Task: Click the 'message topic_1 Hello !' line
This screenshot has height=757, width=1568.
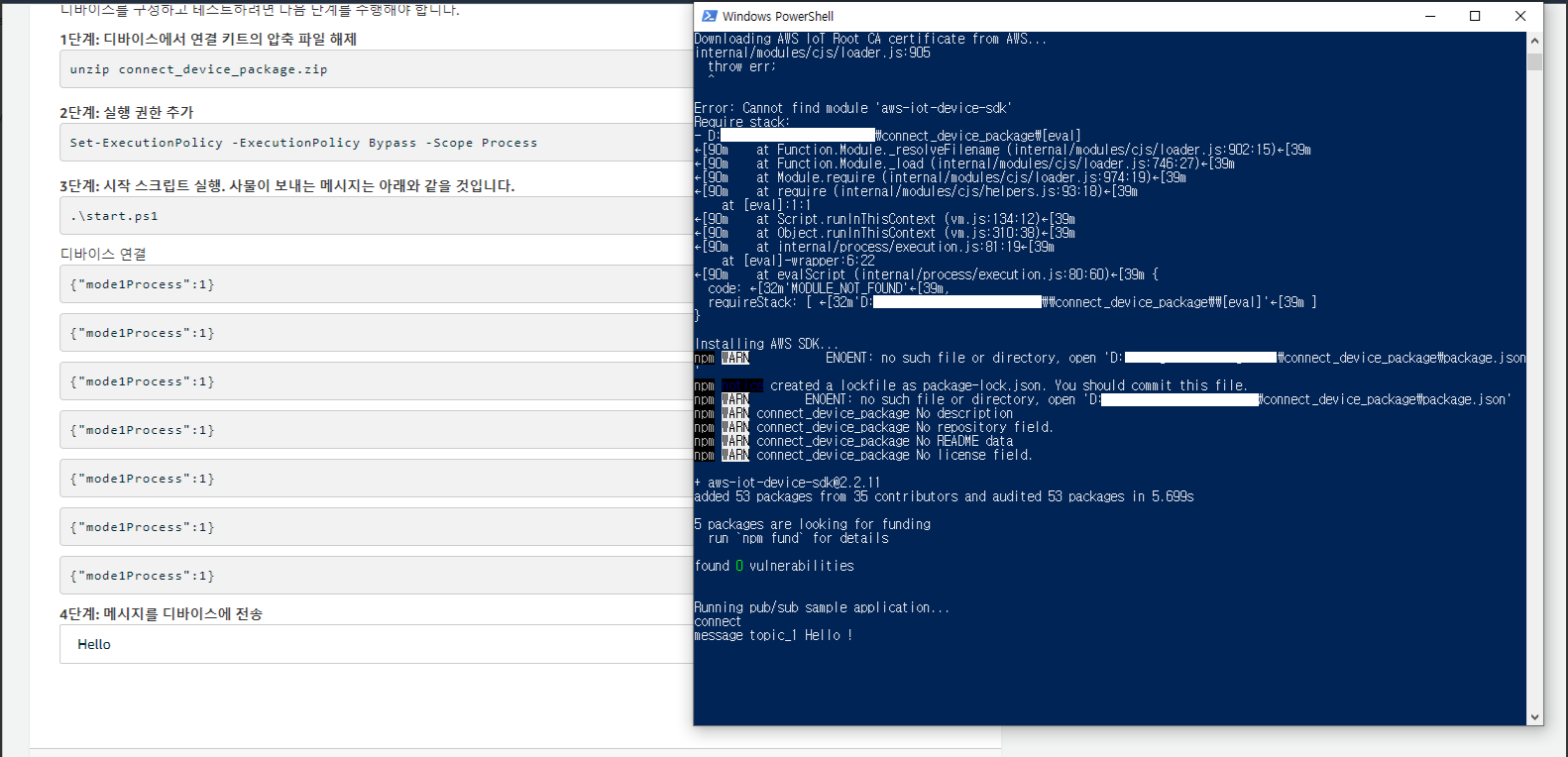Action: 773,635
